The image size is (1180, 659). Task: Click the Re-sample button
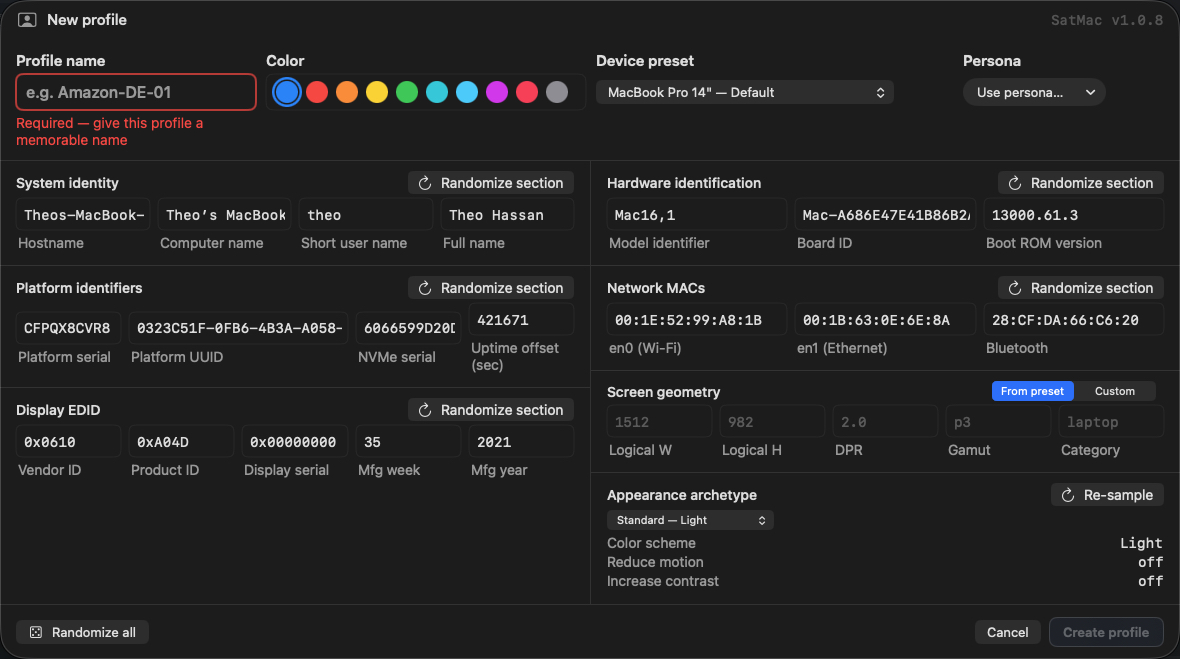pyautogui.click(x=1107, y=495)
